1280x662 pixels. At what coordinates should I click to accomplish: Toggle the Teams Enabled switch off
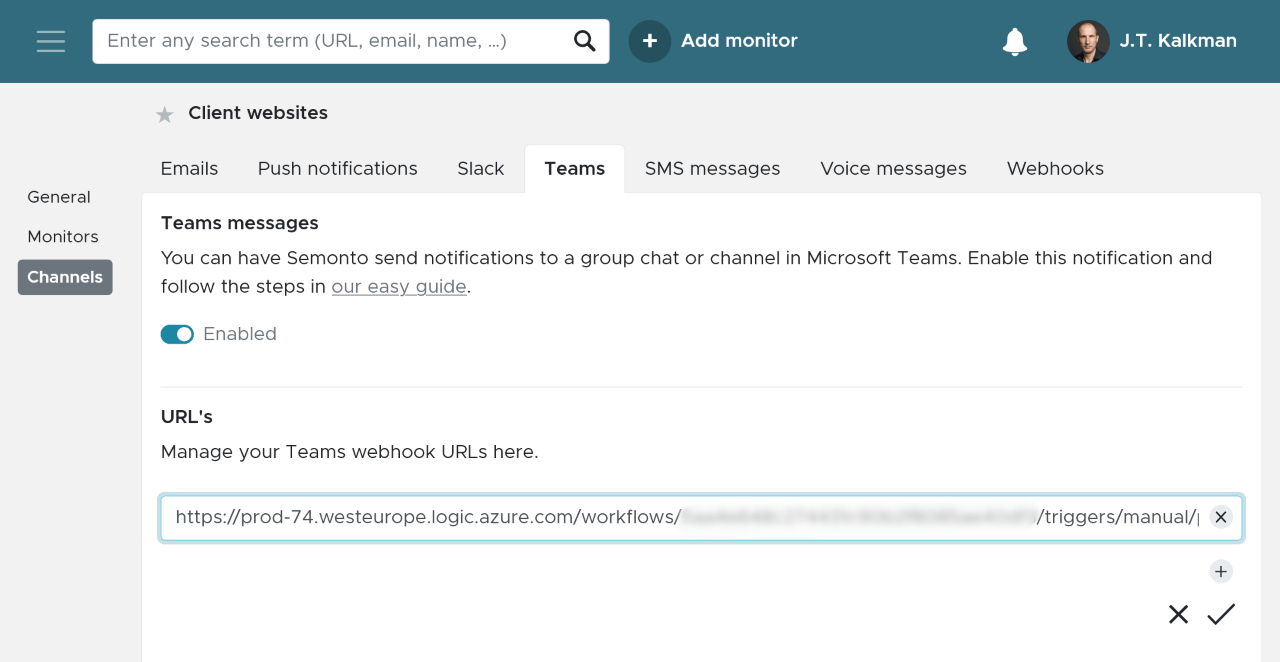coord(177,334)
